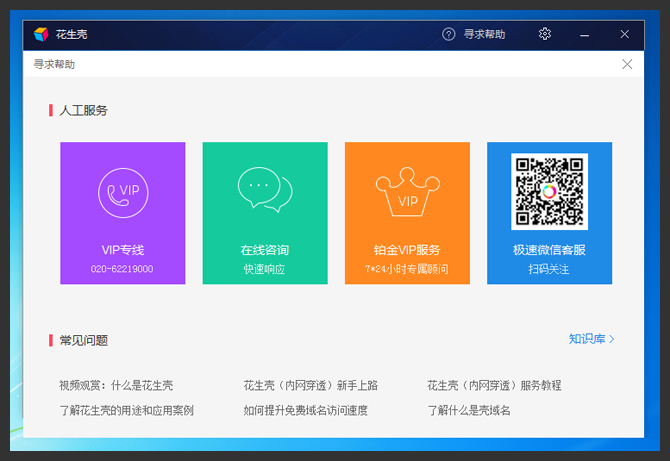This screenshot has height=461, width=670.
Task: Open the 知识库 link
Action: click(x=587, y=339)
